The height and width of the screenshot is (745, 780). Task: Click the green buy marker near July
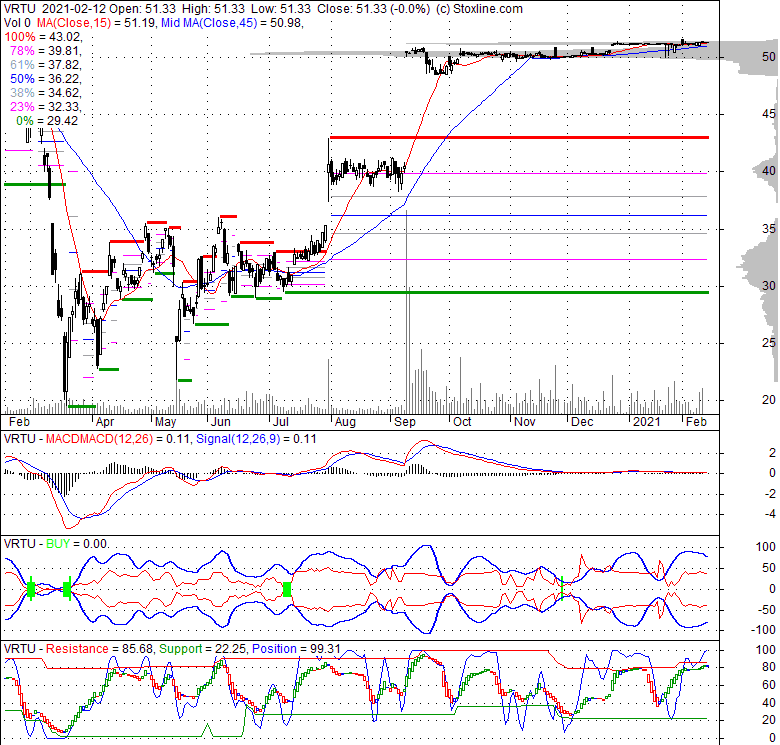point(287,589)
